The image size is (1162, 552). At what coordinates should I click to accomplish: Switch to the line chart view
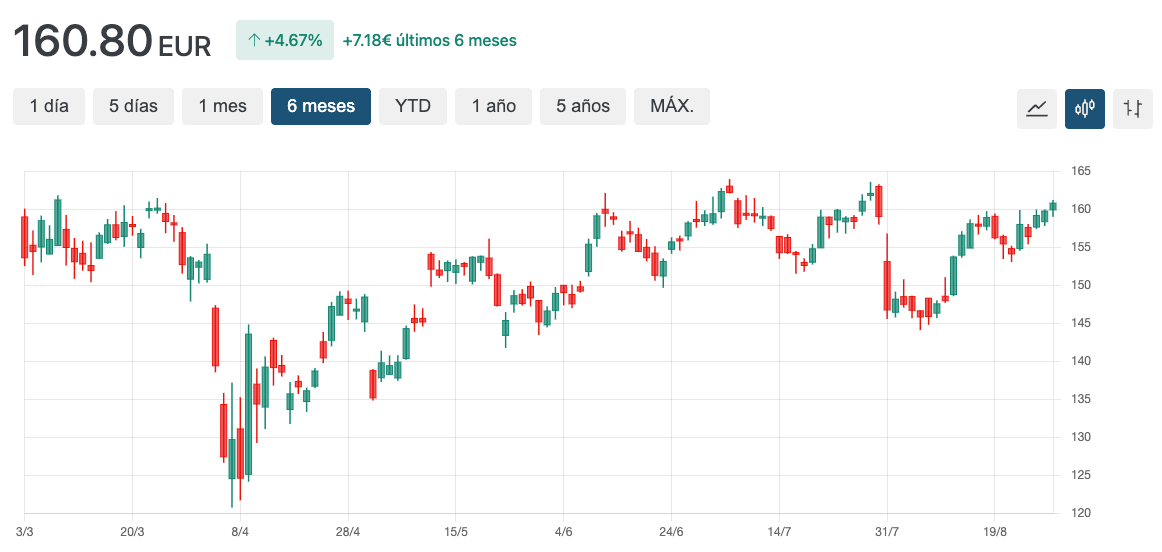click(1036, 108)
